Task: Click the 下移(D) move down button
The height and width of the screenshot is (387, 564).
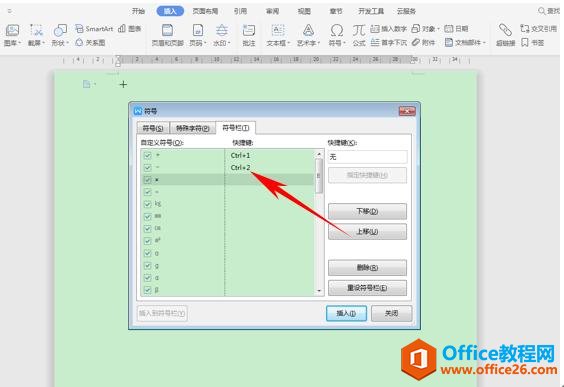Action: pyautogui.click(x=367, y=211)
